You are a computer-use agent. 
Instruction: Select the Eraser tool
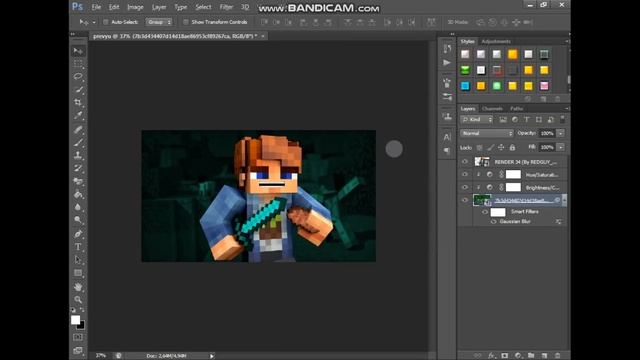pos(78,181)
